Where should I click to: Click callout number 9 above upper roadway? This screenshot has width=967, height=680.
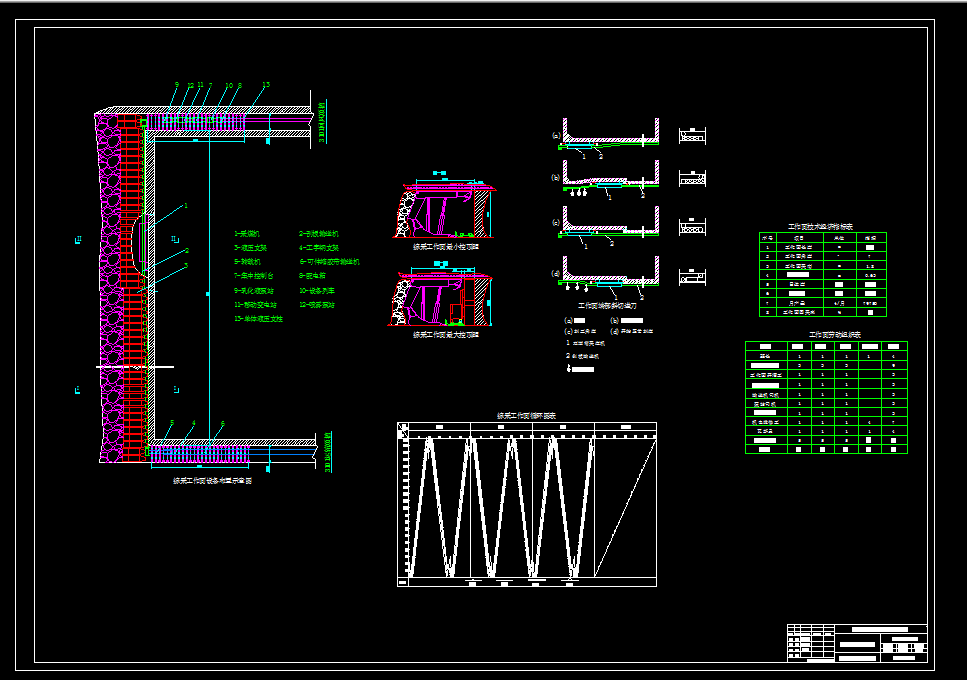click(176, 85)
